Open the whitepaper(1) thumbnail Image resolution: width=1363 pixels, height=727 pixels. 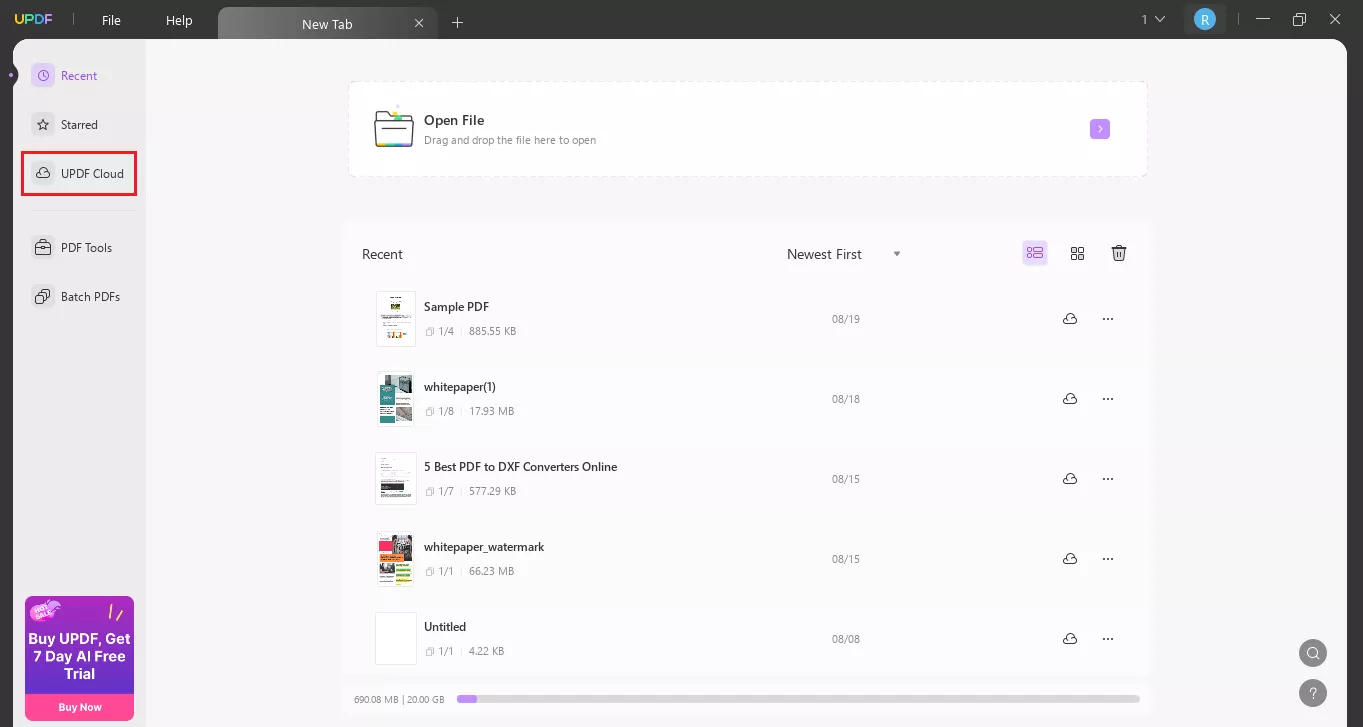point(396,399)
